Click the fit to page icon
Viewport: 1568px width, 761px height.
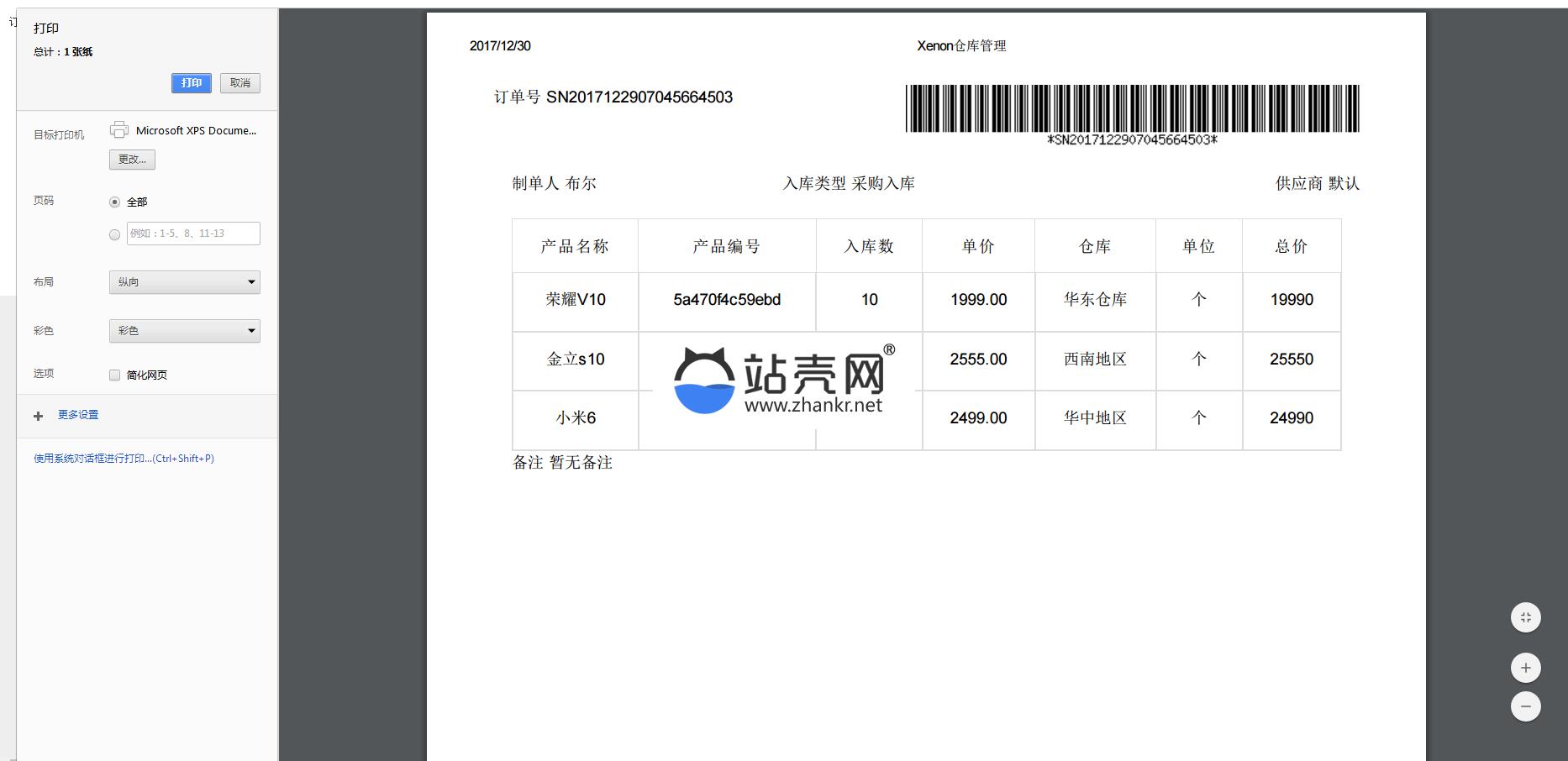[1525, 617]
